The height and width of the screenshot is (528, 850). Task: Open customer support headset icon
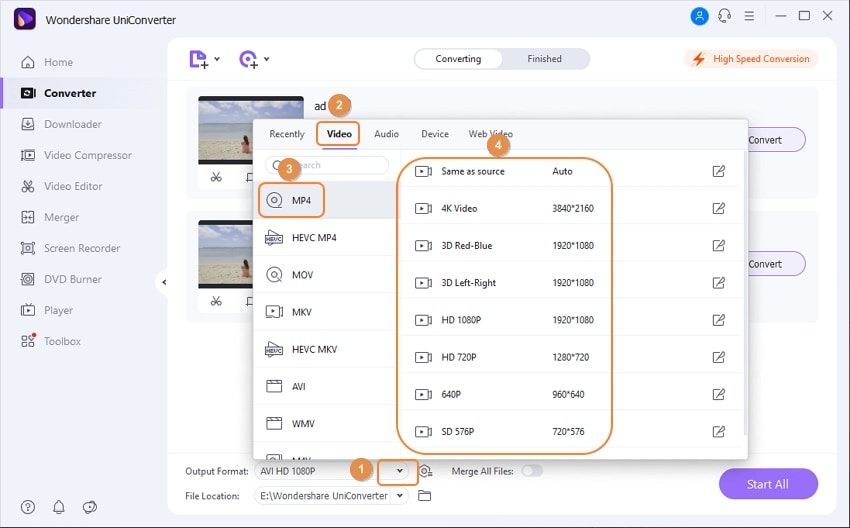point(724,16)
